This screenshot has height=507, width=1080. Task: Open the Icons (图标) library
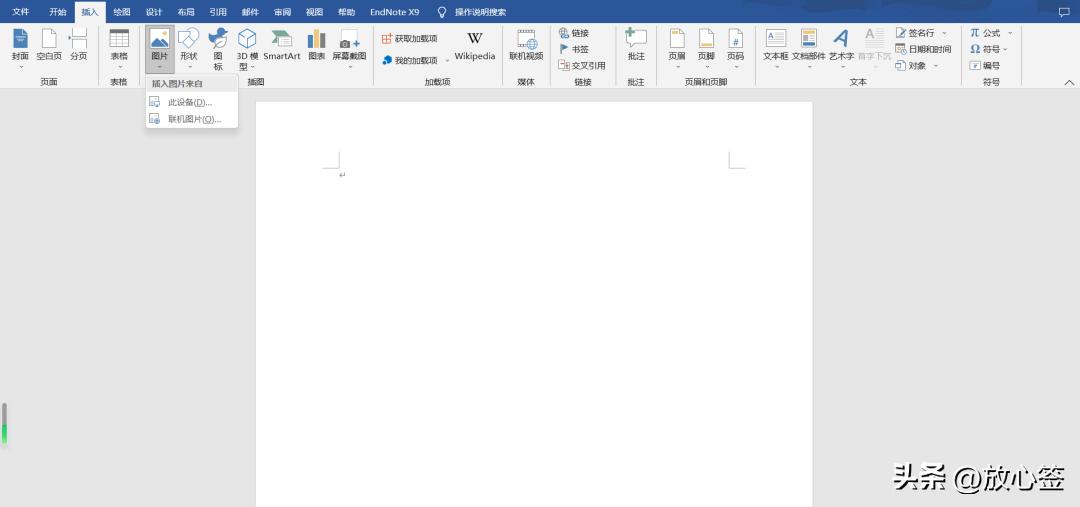pos(218,48)
